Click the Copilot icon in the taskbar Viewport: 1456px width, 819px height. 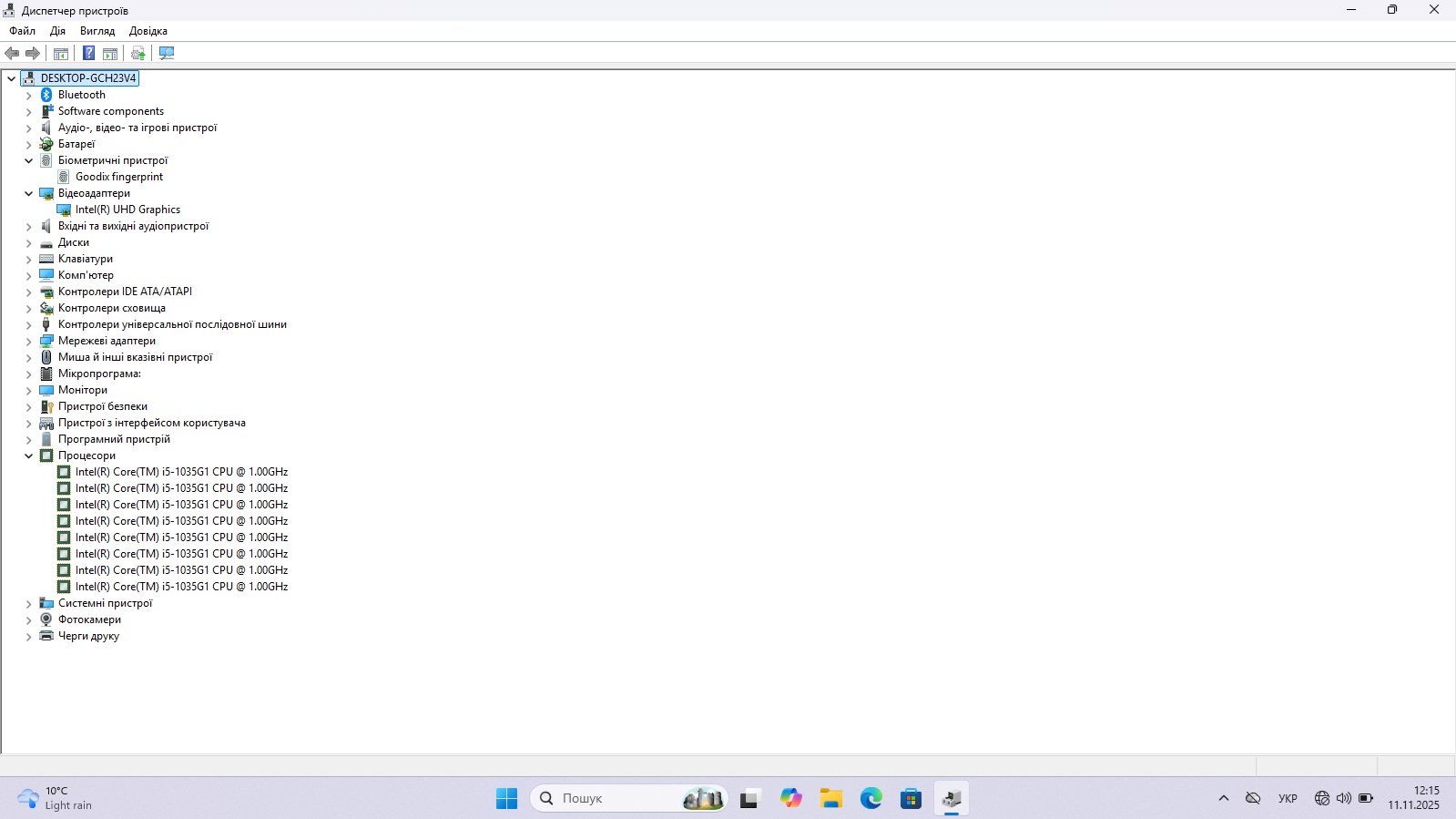click(x=790, y=799)
